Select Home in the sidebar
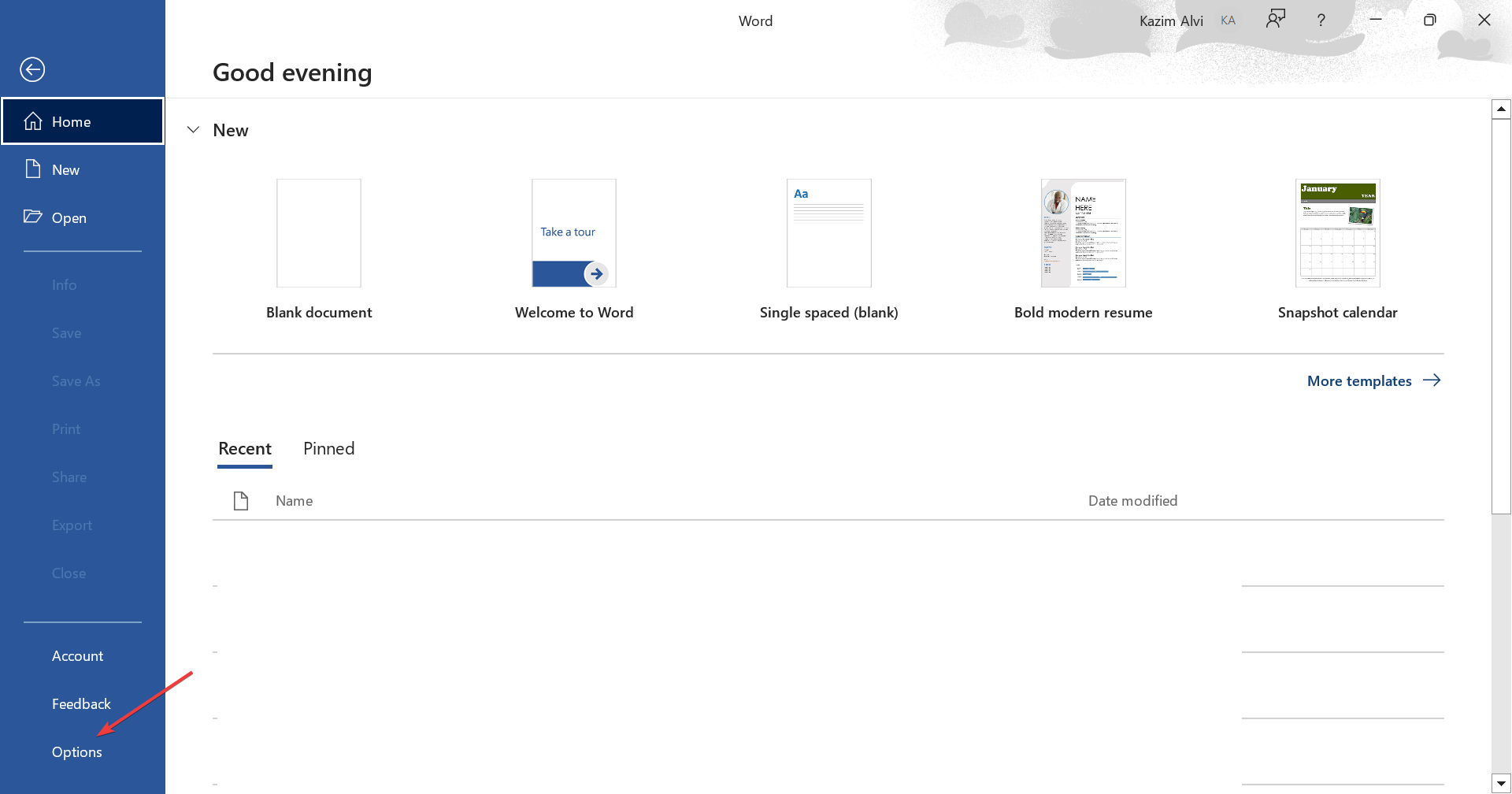This screenshot has height=794, width=1512. 83,121
